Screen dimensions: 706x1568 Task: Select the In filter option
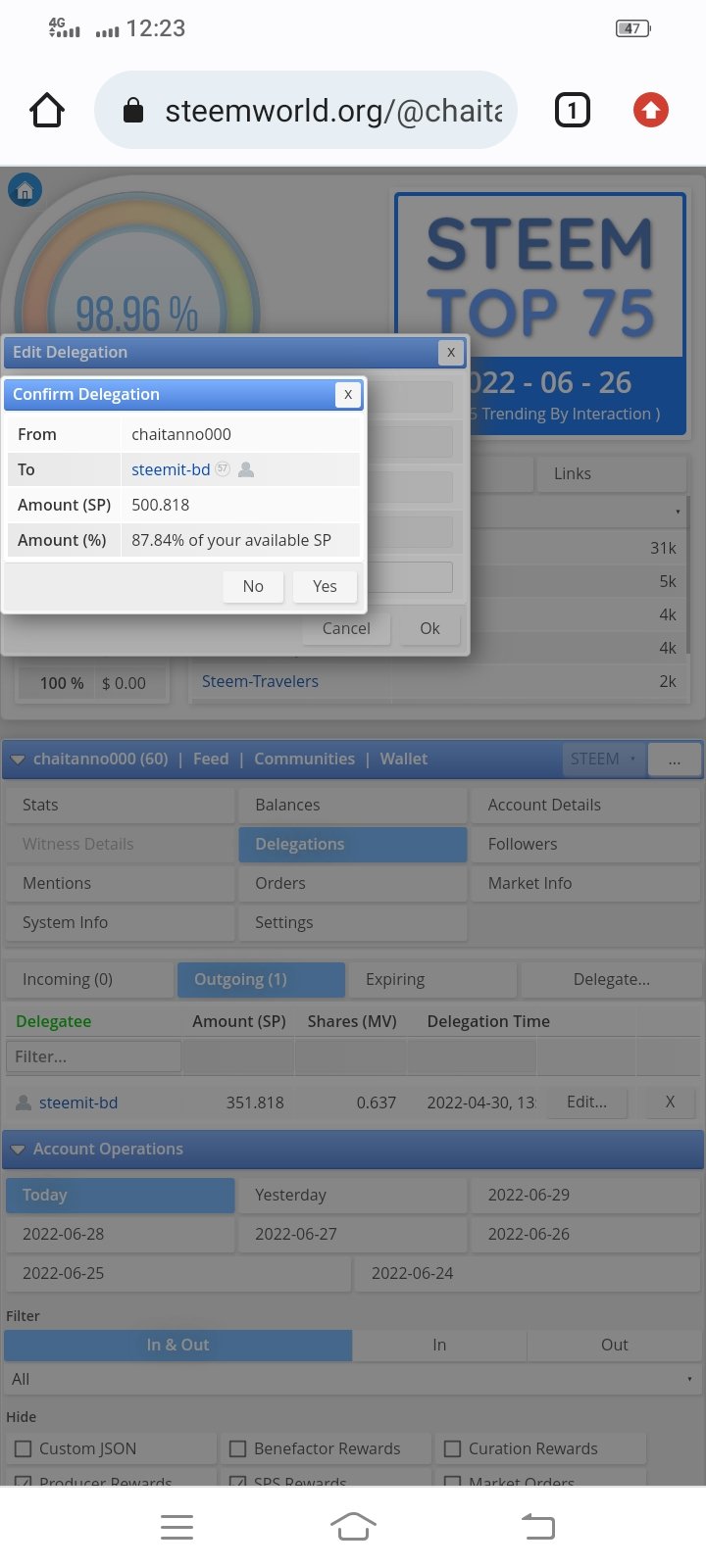[x=439, y=1345]
